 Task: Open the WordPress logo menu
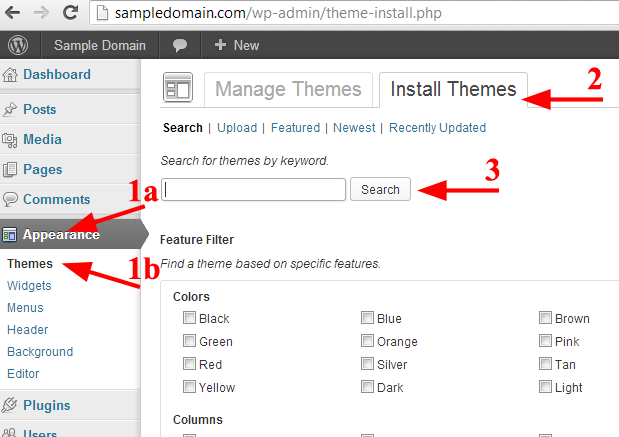18,45
